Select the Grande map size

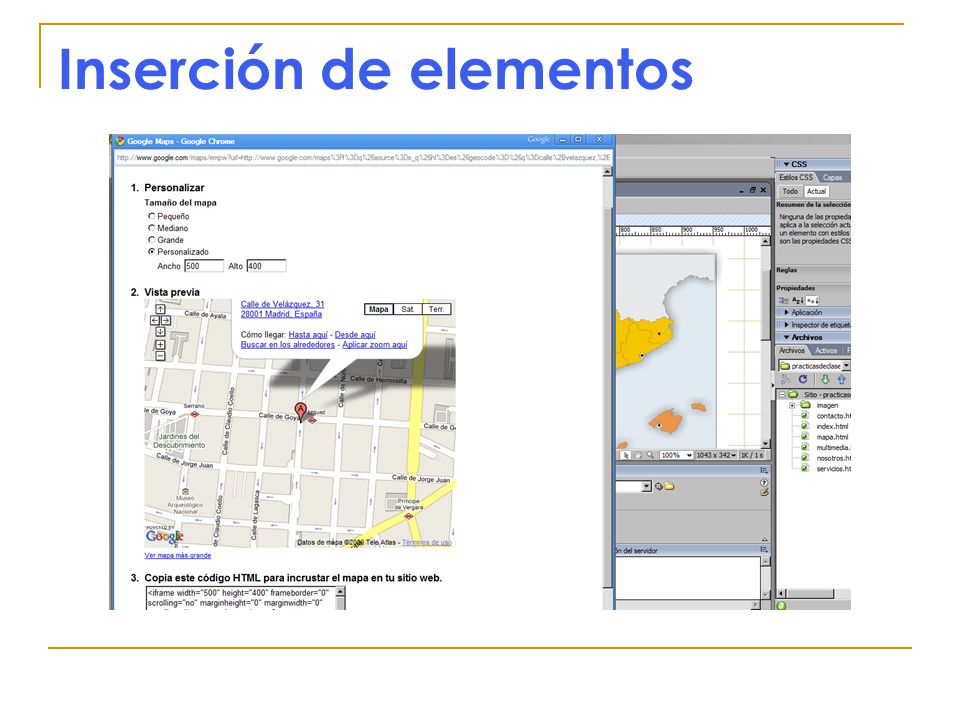coord(151,239)
